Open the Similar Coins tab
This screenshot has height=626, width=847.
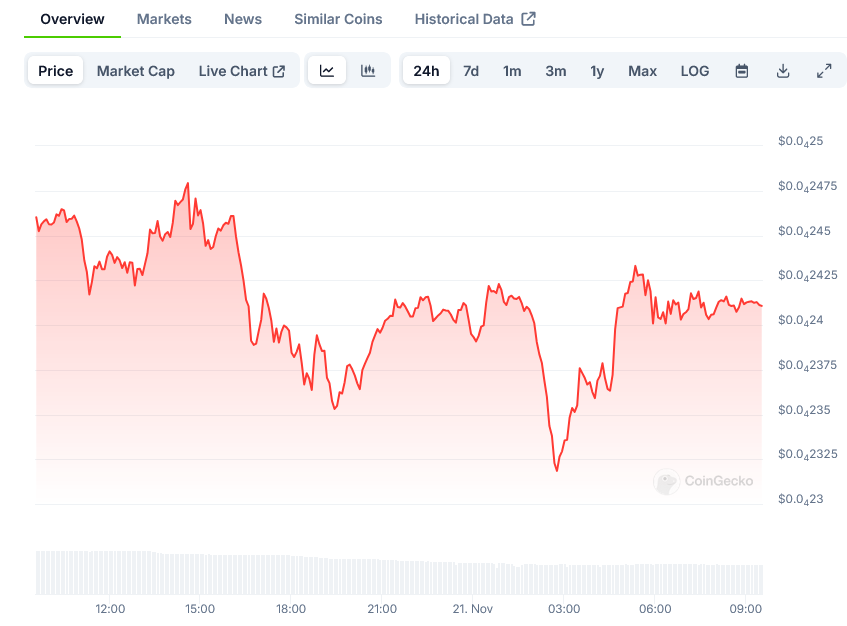click(338, 19)
